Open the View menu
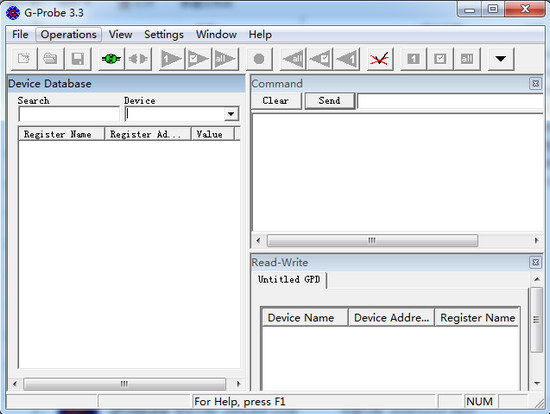The width and height of the screenshot is (550, 414). tap(120, 34)
